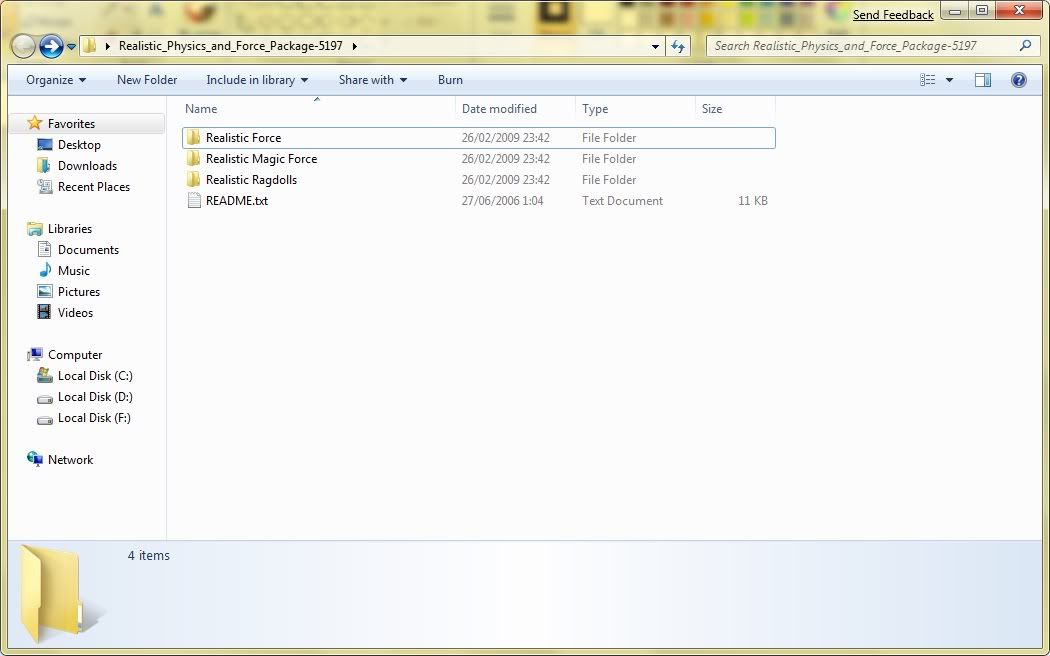Open recent pages dropdown arrow
This screenshot has width=1050, height=656.
71,47
